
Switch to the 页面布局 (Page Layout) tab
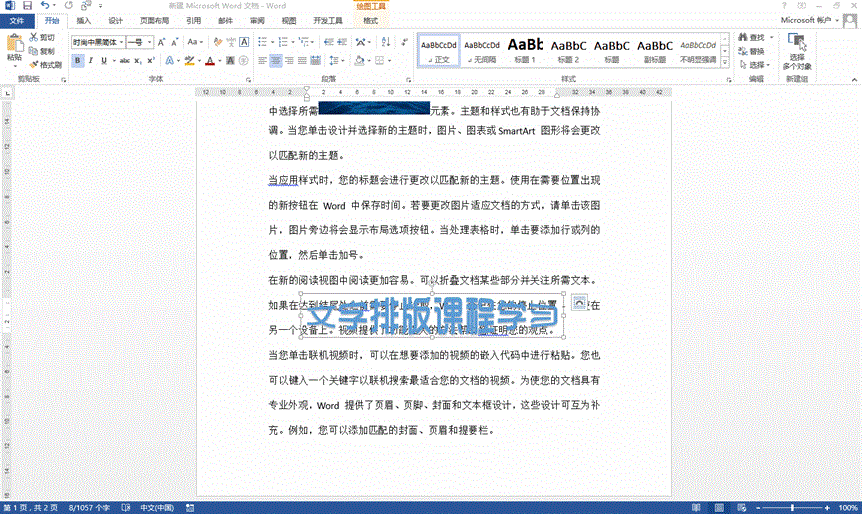pyautogui.click(x=154, y=20)
